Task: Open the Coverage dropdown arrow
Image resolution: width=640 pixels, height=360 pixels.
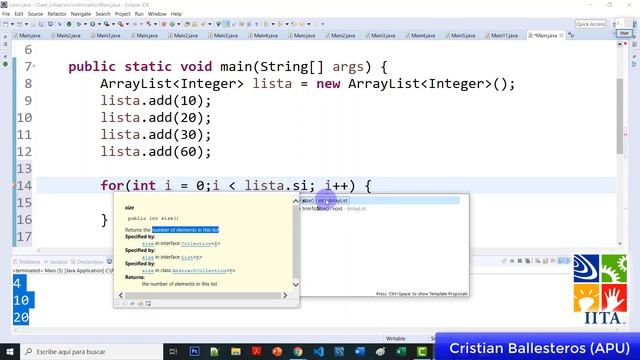Action: pyautogui.click(x=113, y=24)
